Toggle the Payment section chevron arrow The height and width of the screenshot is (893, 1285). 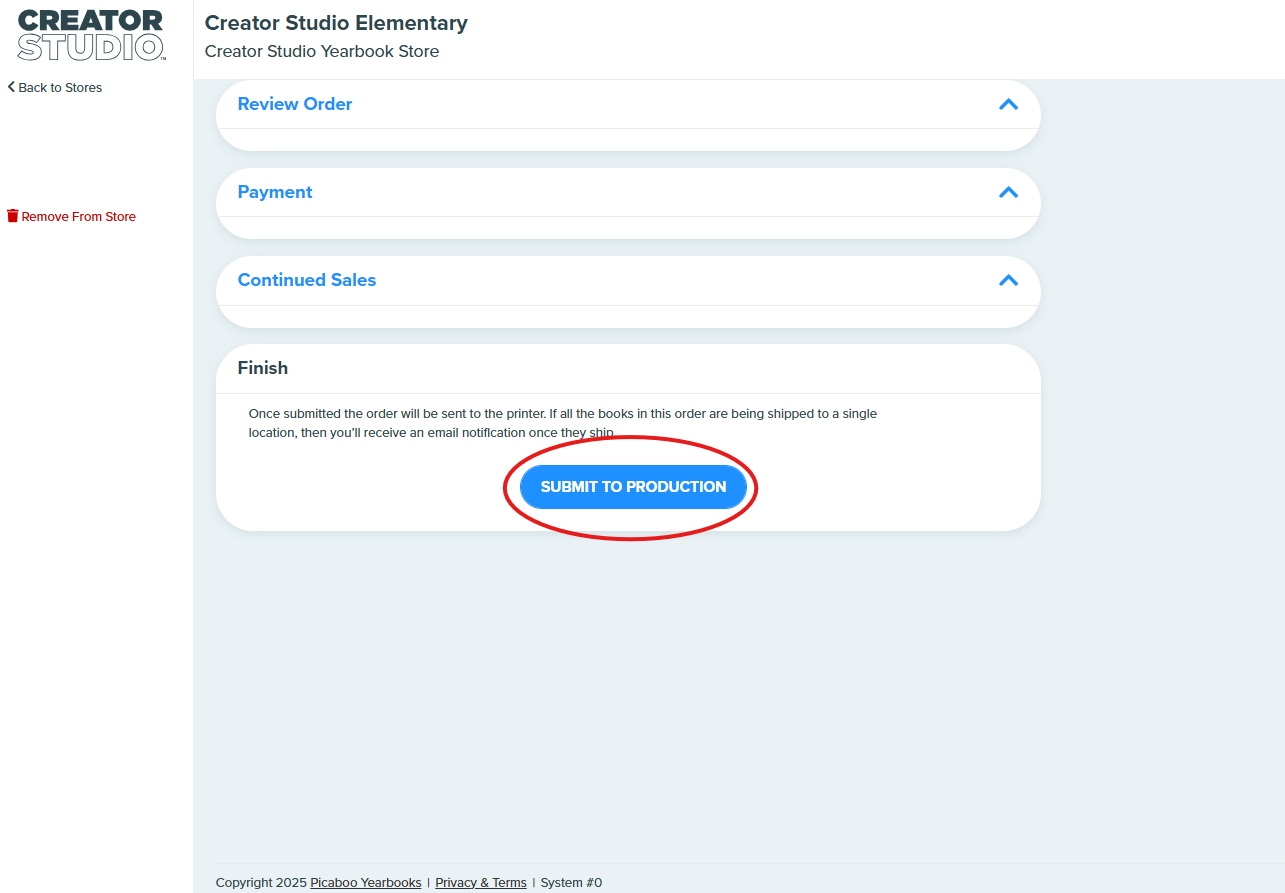coord(1008,192)
